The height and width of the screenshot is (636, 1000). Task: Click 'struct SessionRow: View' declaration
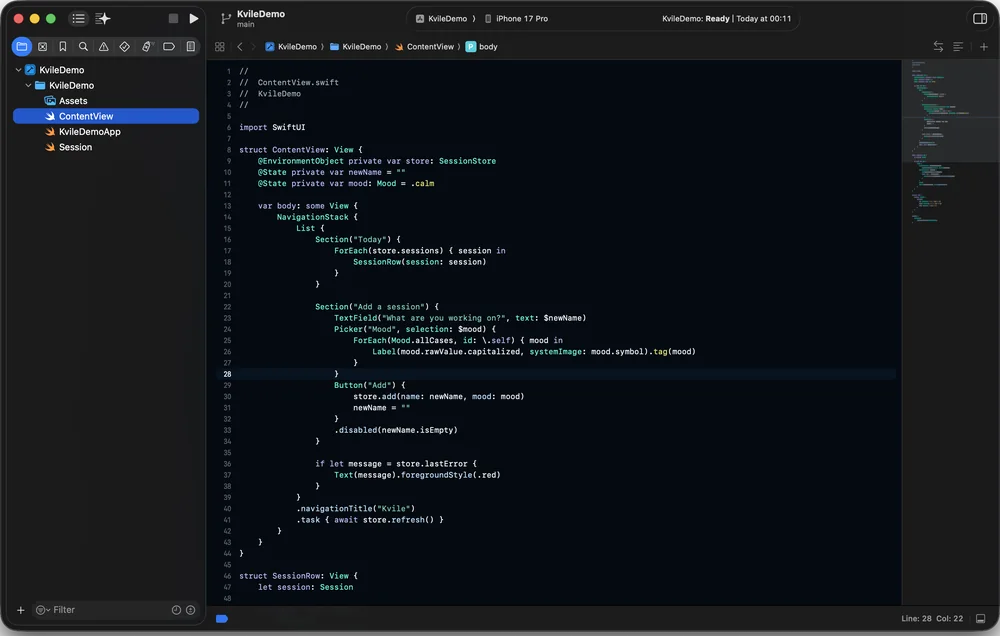294,576
